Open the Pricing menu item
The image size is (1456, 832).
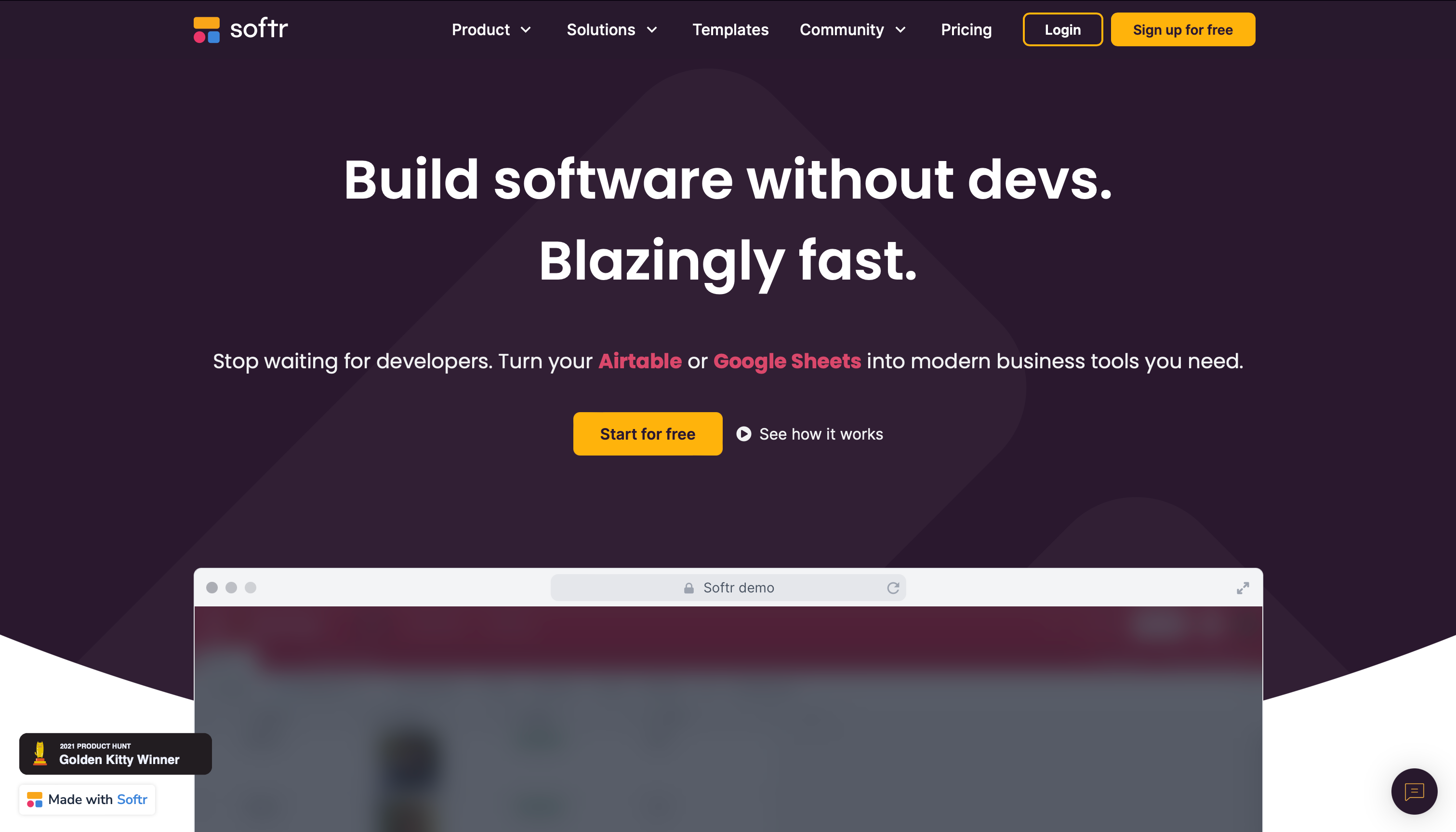point(966,29)
